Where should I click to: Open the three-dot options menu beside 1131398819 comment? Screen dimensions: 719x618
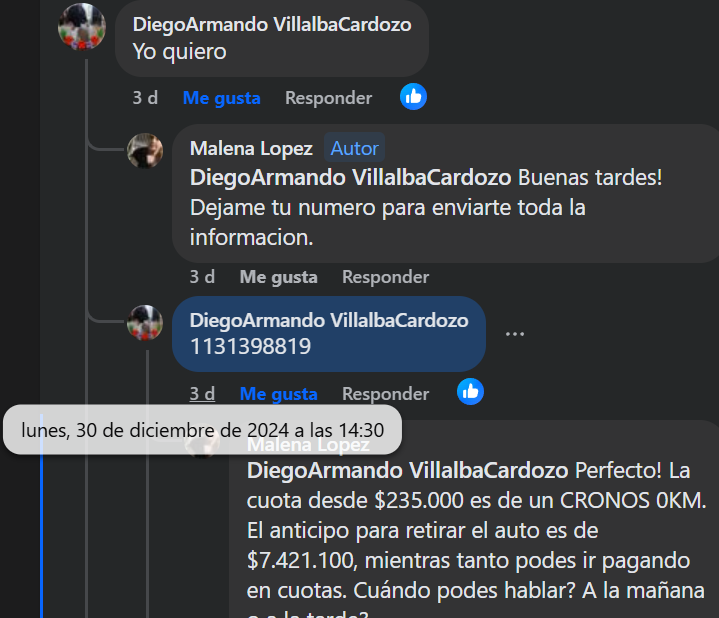(514, 334)
